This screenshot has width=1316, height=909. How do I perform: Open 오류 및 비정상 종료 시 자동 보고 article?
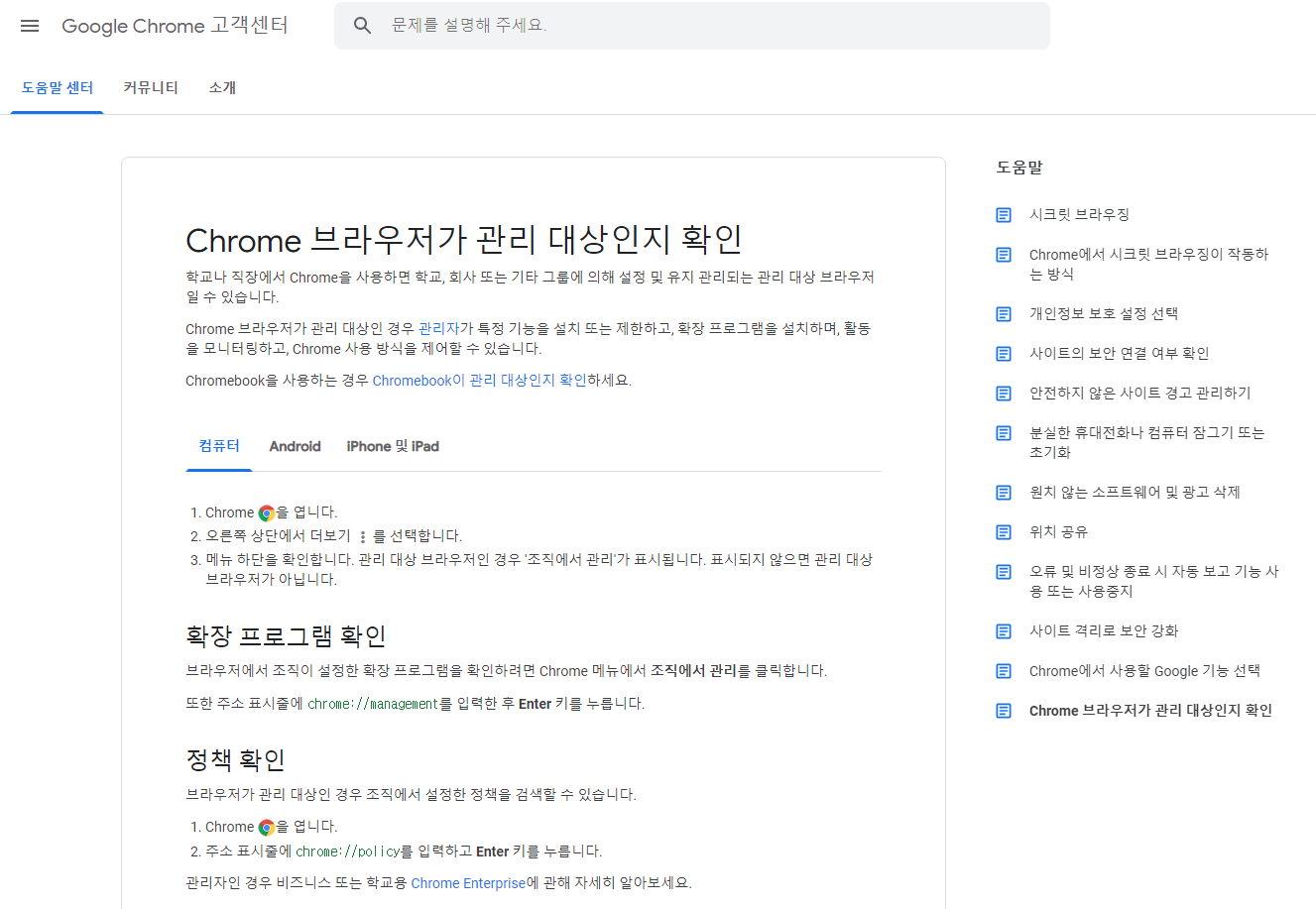point(1154,581)
